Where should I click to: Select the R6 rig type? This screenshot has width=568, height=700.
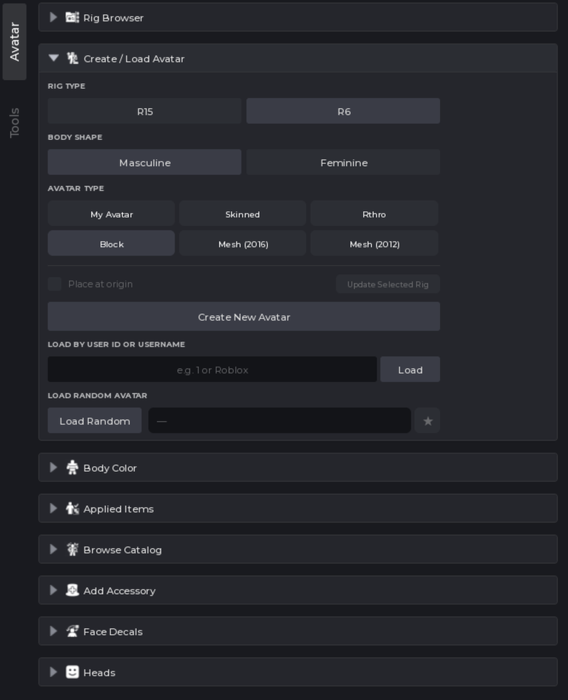point(343,111)
